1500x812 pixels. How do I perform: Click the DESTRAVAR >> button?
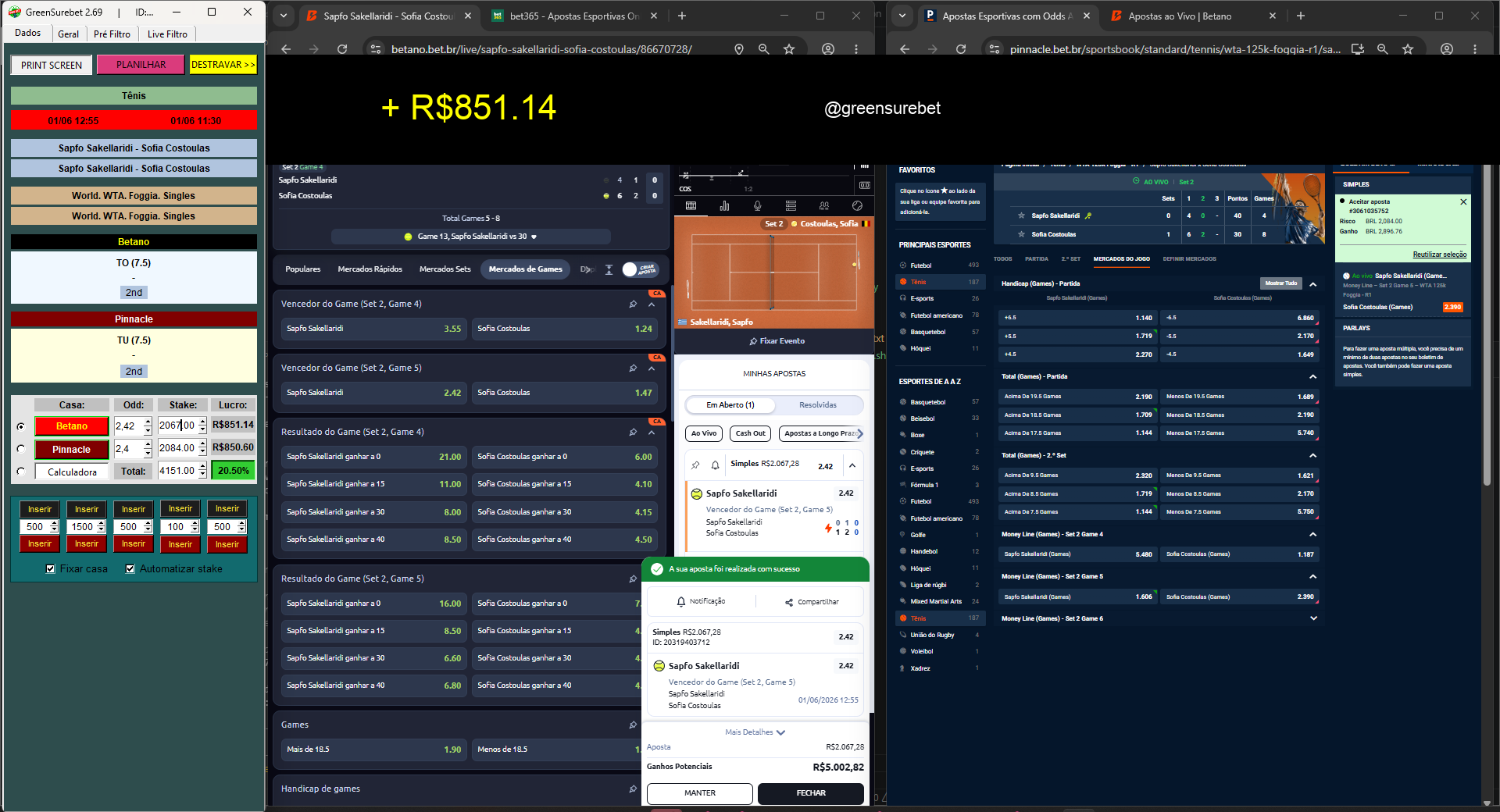[223, 65]
